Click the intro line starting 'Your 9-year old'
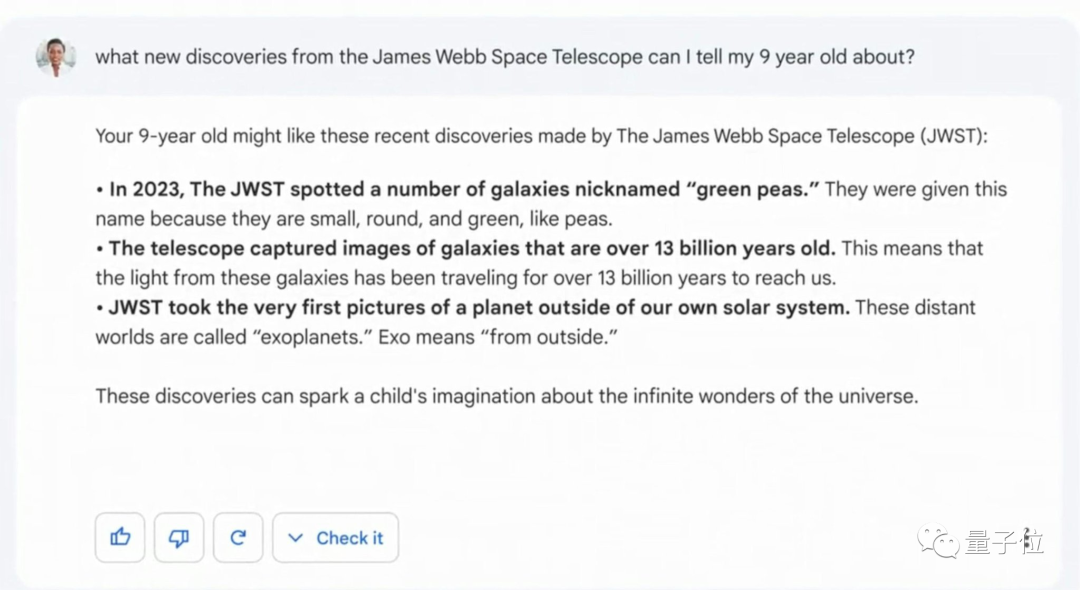The height and width of the screenshot is (590, 1080). tap(540, 136)
